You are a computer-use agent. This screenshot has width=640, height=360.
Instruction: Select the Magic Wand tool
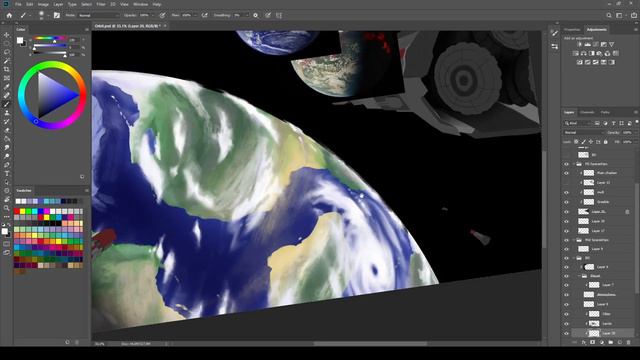click(x=7, y=61)
